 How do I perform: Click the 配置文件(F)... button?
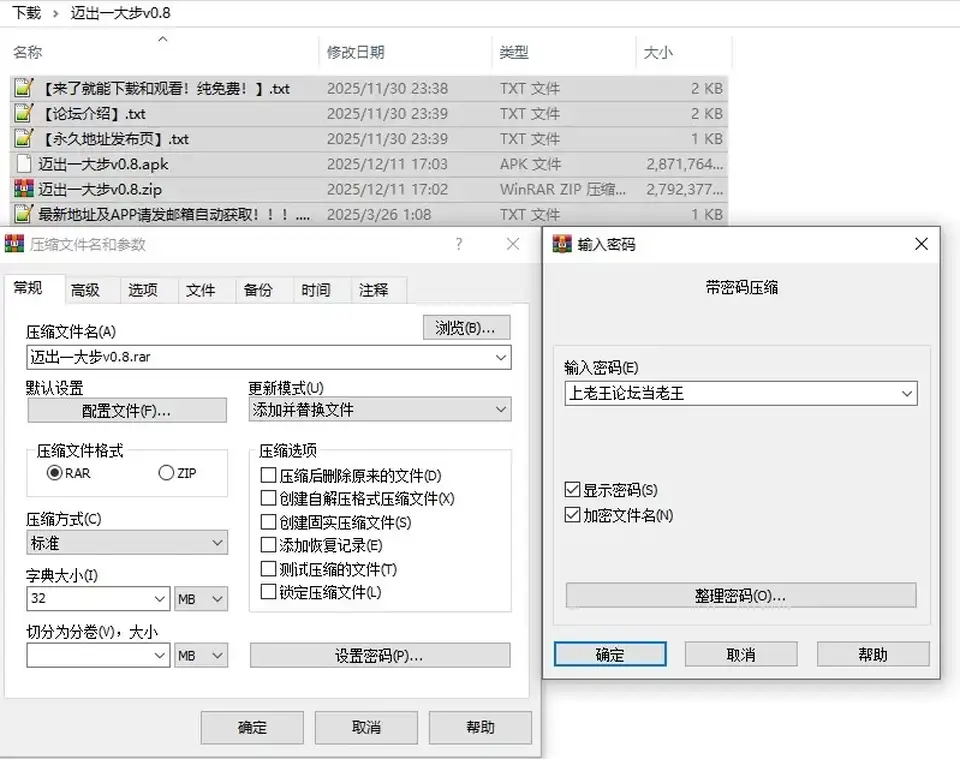[127, 410]
